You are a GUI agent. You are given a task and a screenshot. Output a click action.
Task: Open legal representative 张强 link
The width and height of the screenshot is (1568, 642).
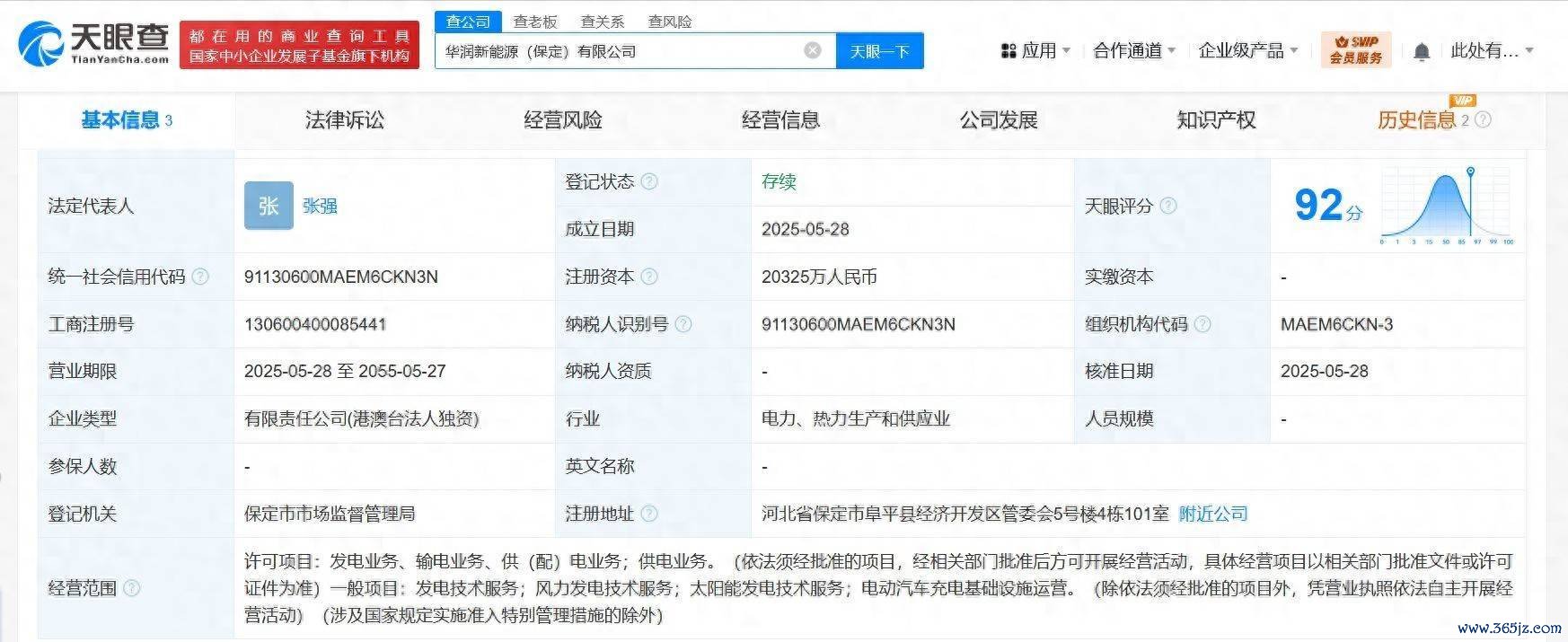coord(320,206)
